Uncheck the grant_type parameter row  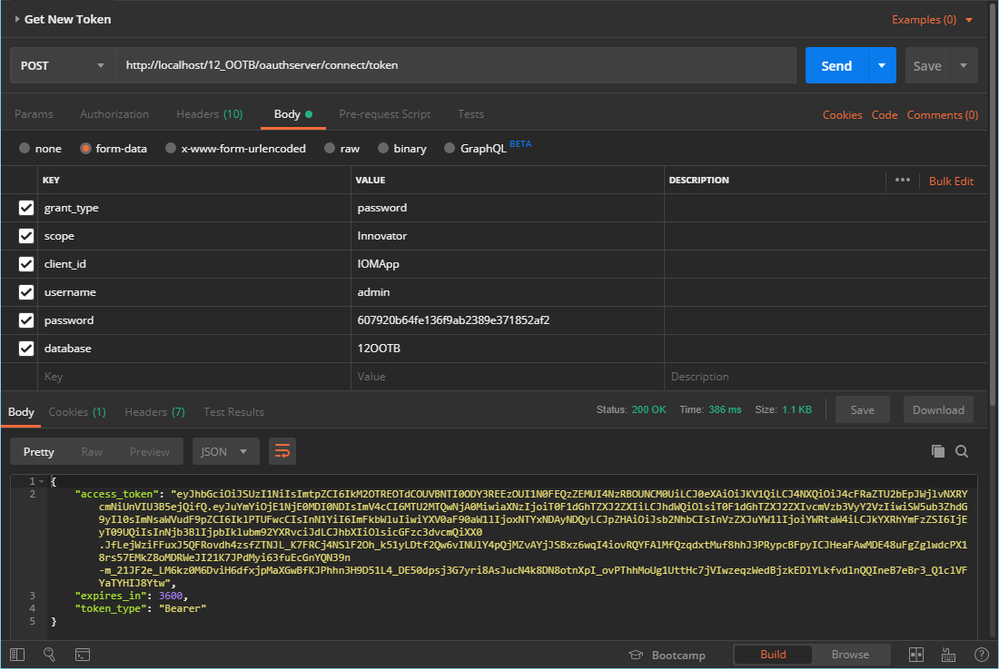[x=26, y=208]
